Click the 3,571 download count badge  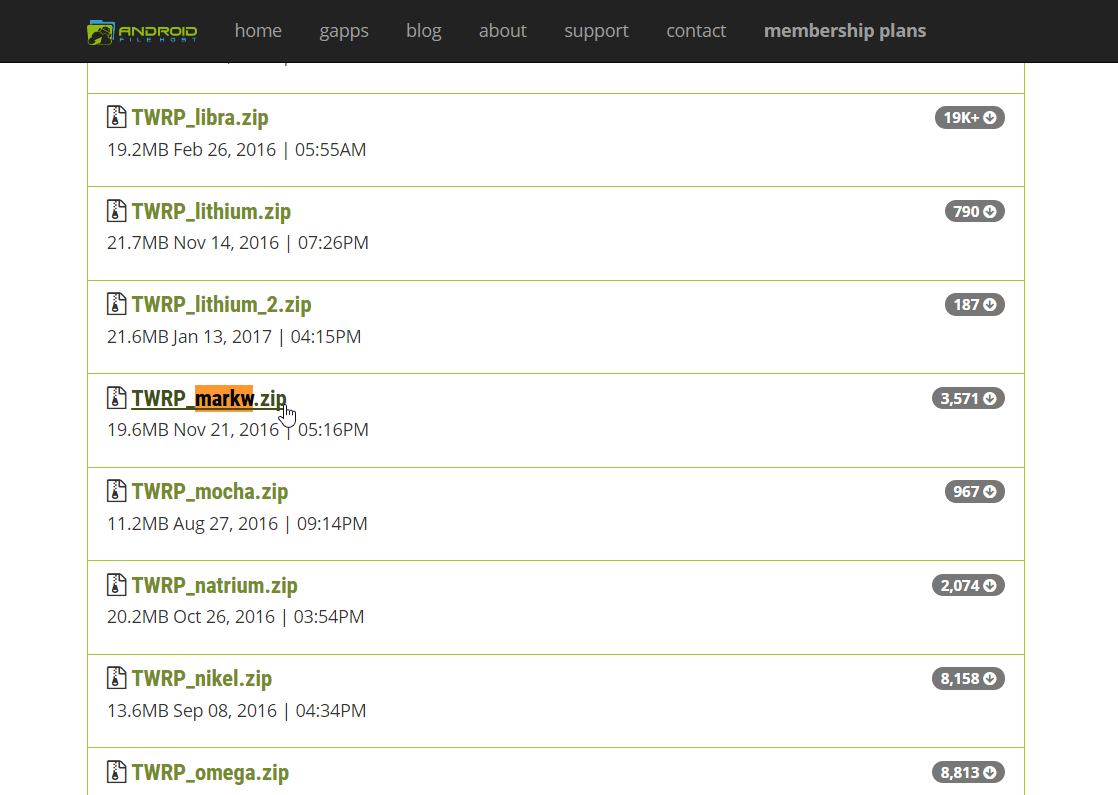[968, 399]
